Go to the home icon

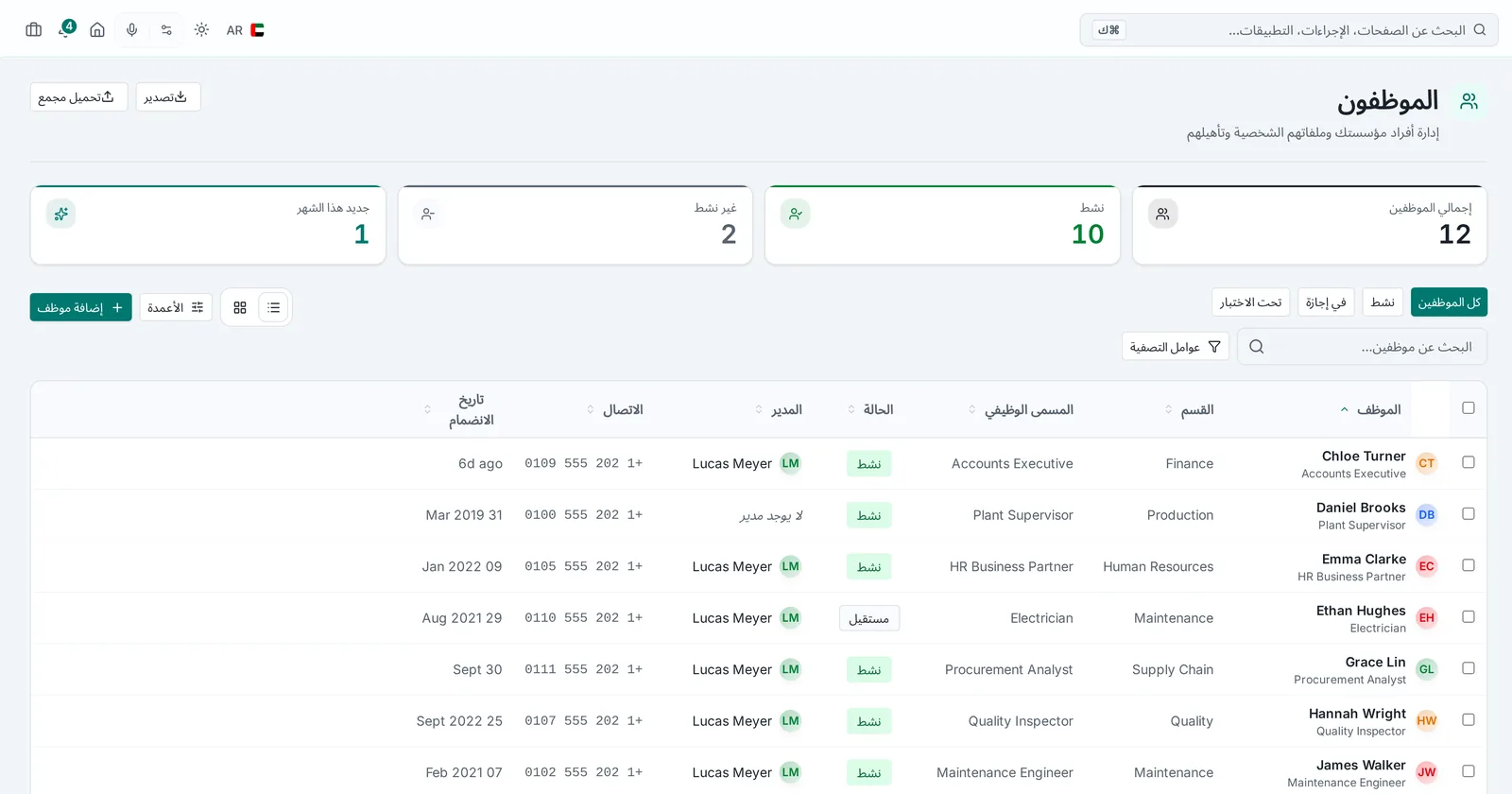tap(97, 29)
